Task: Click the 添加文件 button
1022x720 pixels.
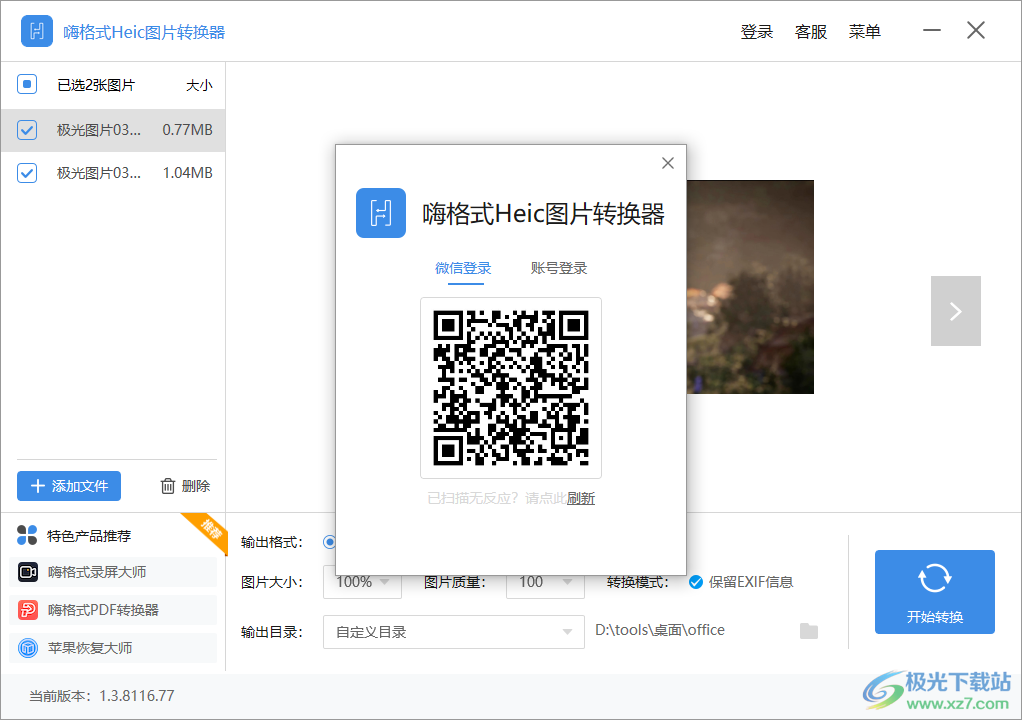Action: (x=68, y=486)
